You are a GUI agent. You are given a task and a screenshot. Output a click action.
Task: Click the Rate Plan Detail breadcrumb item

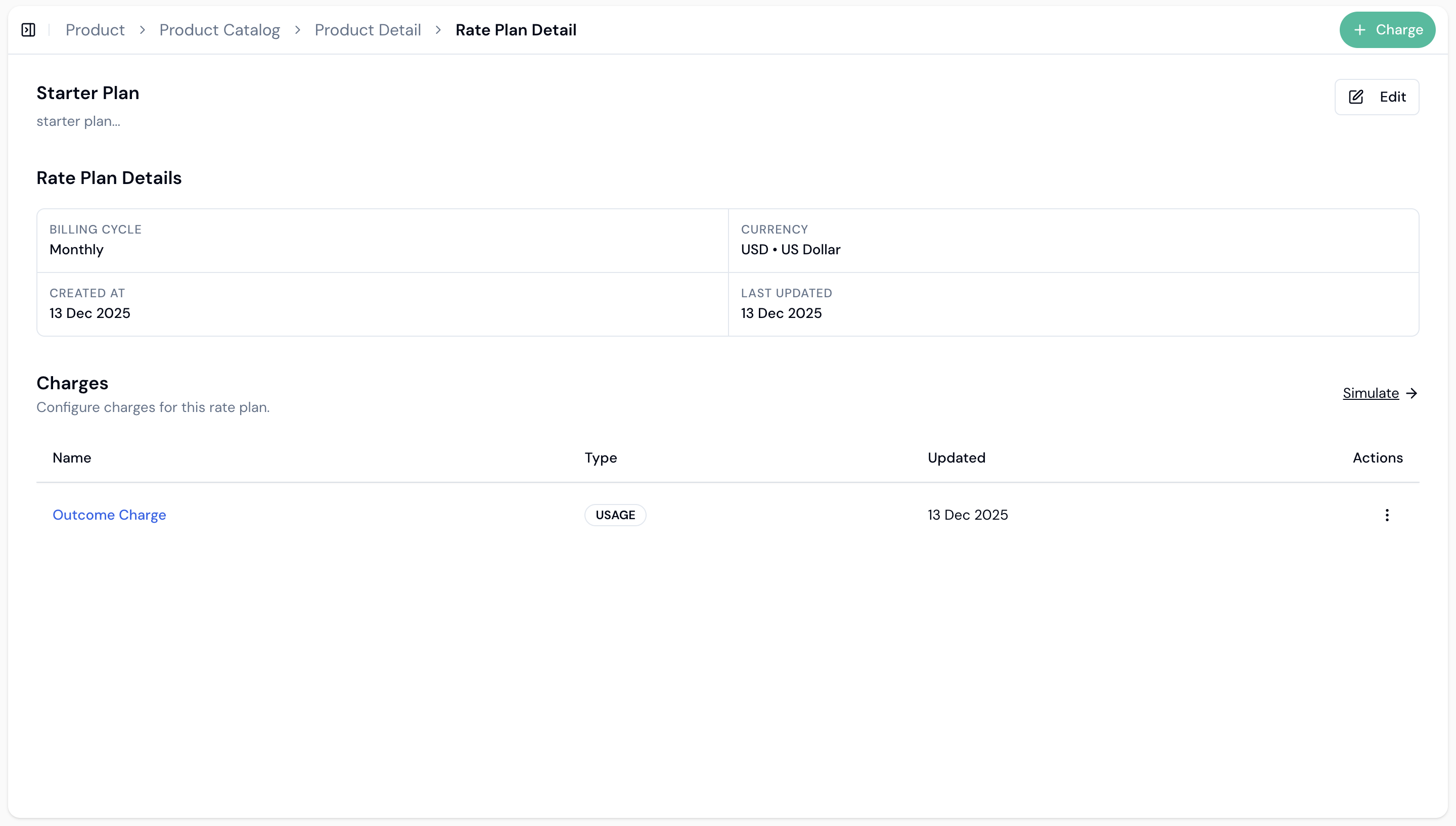click(x=516, y=29)
